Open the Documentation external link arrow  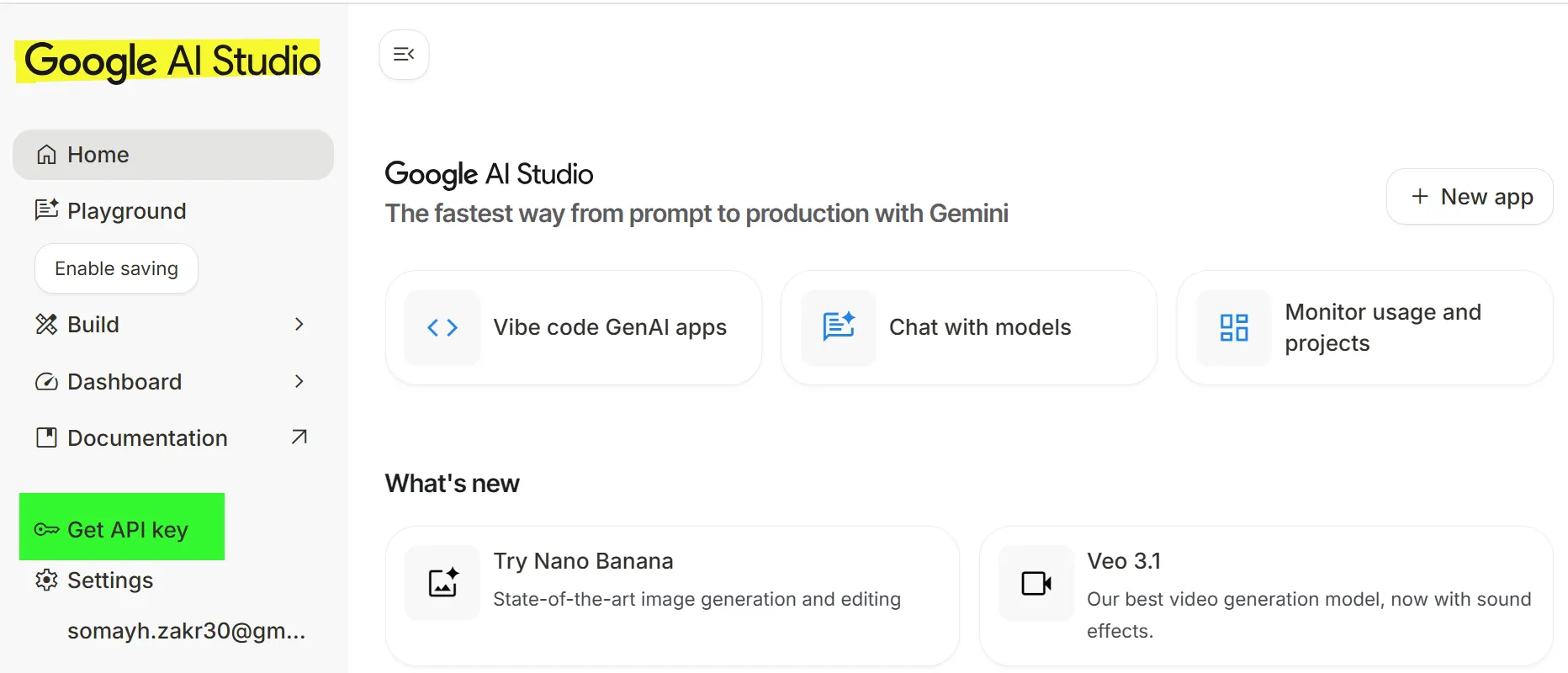(299, 437)
